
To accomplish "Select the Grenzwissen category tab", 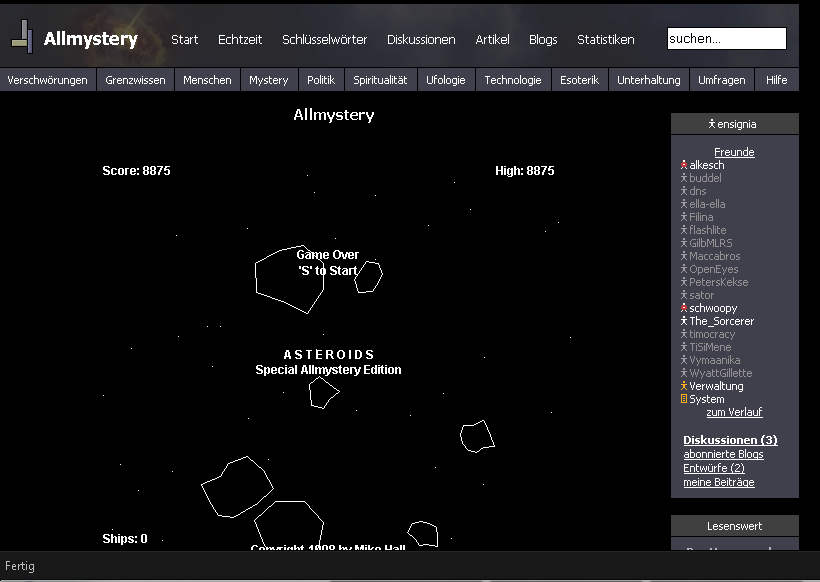I will (135, 80).
